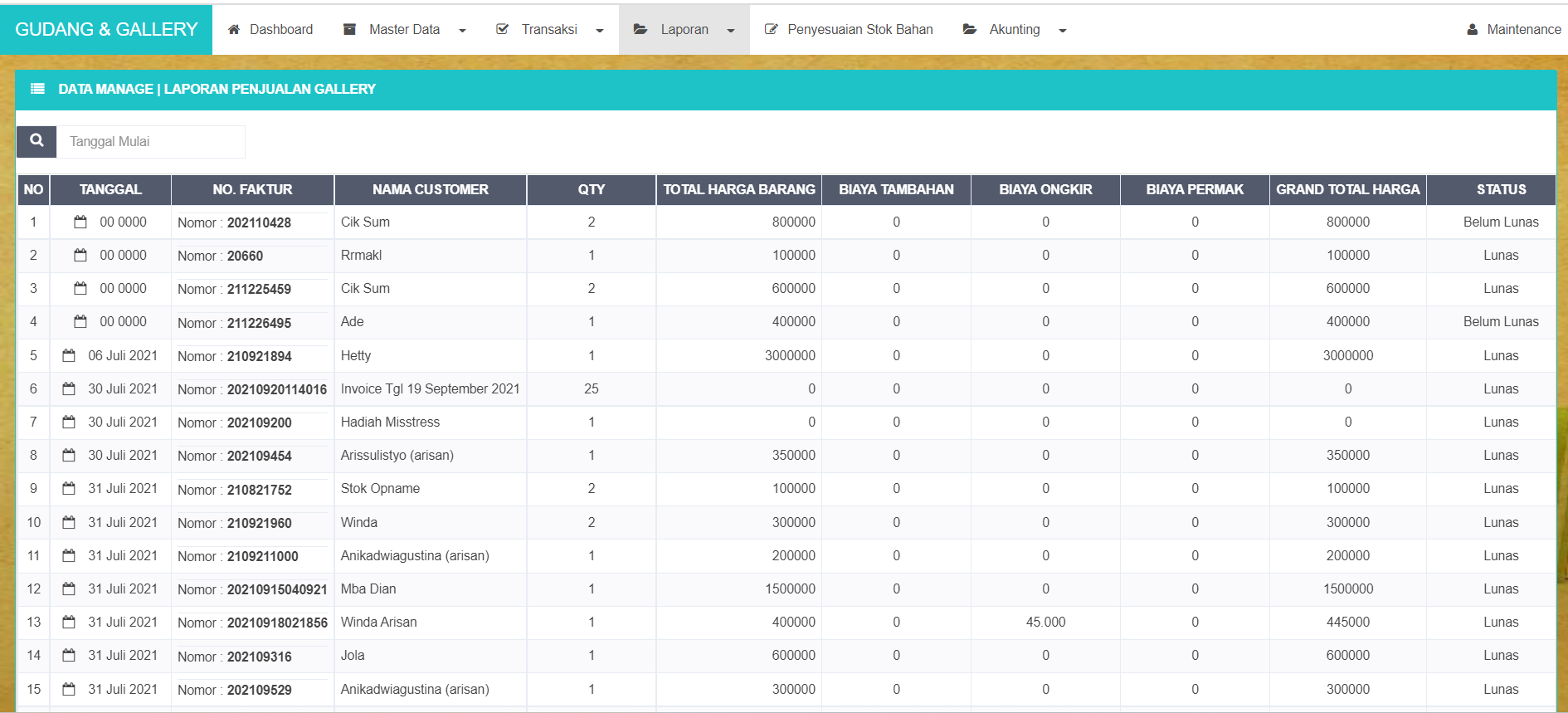Click the search magnifier icon button
Screen dimensions: 1568x713
[x=37, y=141]
